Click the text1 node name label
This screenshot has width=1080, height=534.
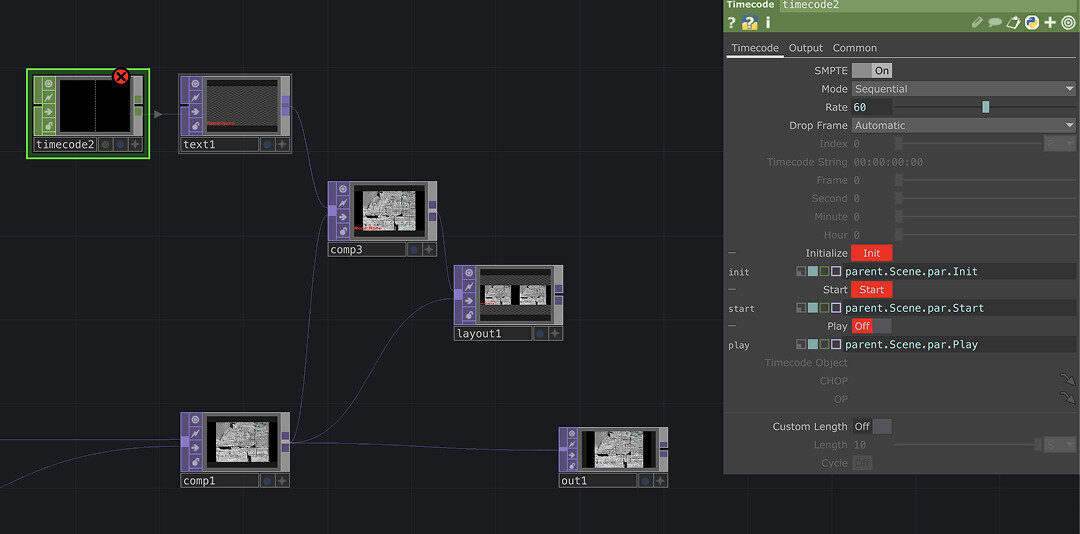(x=220, y=145)
